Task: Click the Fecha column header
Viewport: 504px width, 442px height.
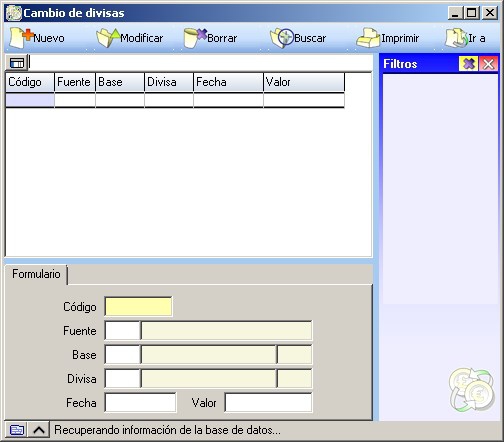Action: (x=228, y=82)
